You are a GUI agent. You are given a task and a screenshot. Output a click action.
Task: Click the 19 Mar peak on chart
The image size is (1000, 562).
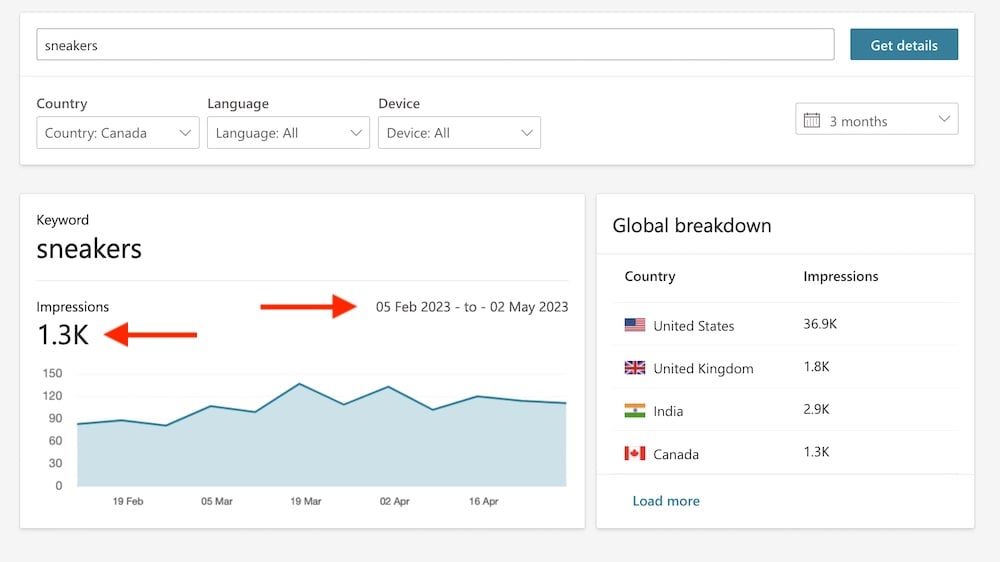(x=300, y=384)
